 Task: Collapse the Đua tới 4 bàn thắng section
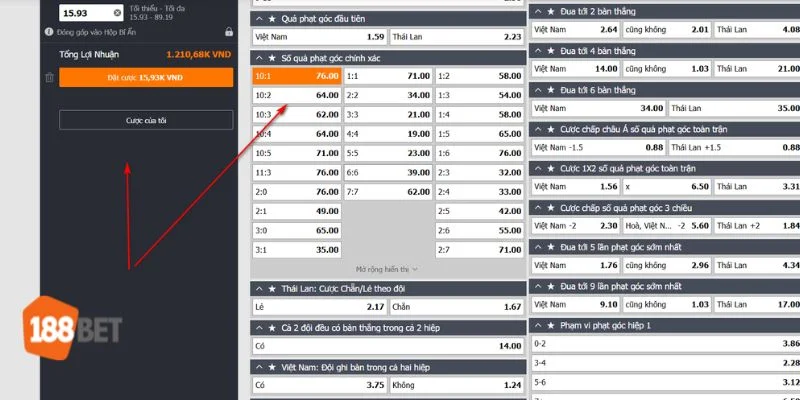pos(538,50)
